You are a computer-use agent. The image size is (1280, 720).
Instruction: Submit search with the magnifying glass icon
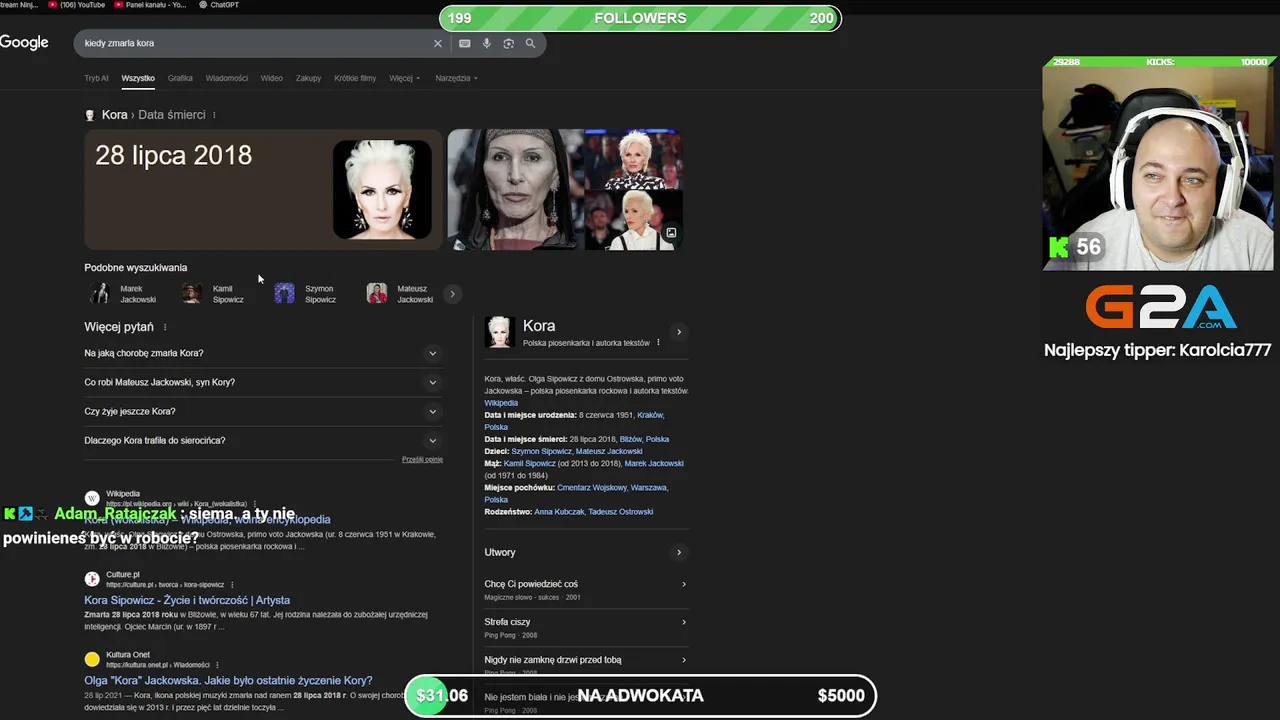coord(530,43)
